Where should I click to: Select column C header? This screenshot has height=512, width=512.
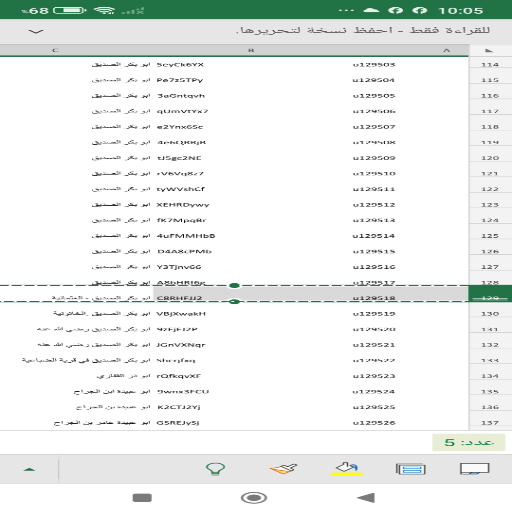[55, 50]
